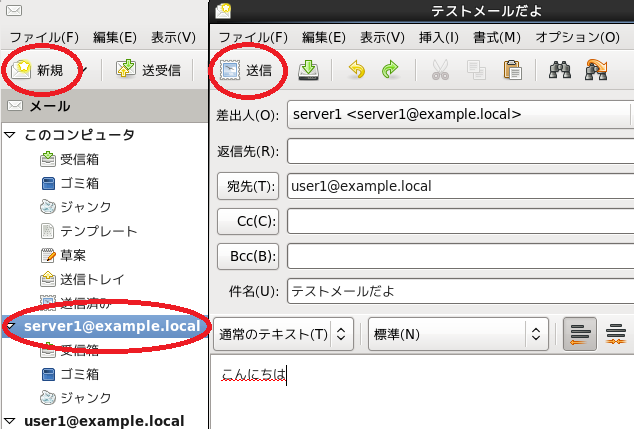Toggle the center-align paragraph button
This screenshot has height=429, width=634.
click(x=616, y=334)
